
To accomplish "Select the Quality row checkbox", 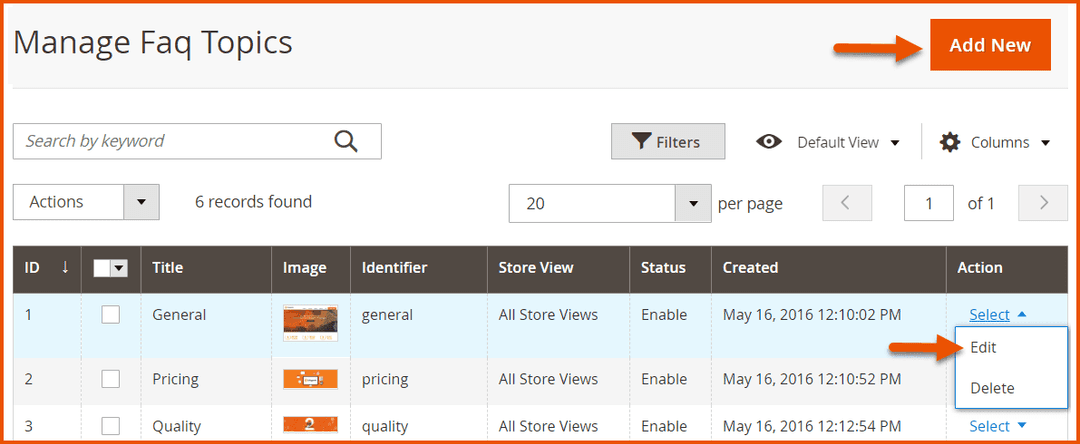I will tap(111, 426).
